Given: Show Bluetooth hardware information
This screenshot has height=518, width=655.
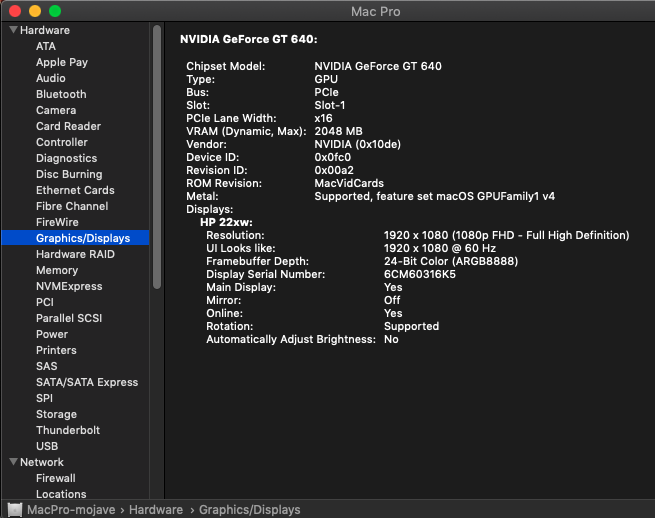Looking at the screenshot, I should pyautogui.click(x=61, y=94).
